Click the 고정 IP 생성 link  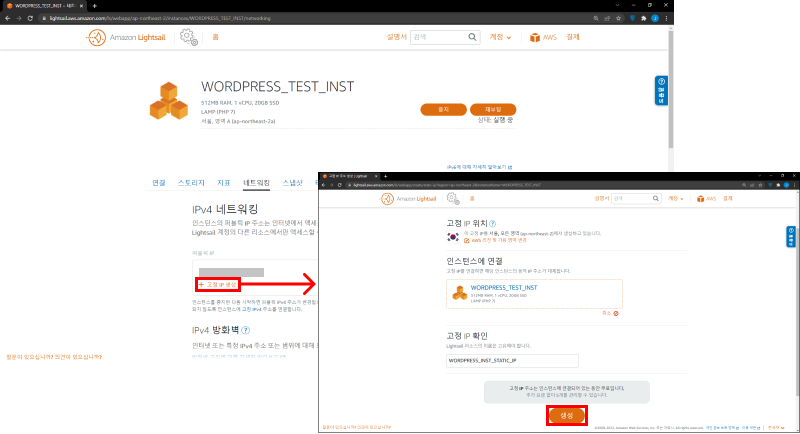[x=219, y=285]
